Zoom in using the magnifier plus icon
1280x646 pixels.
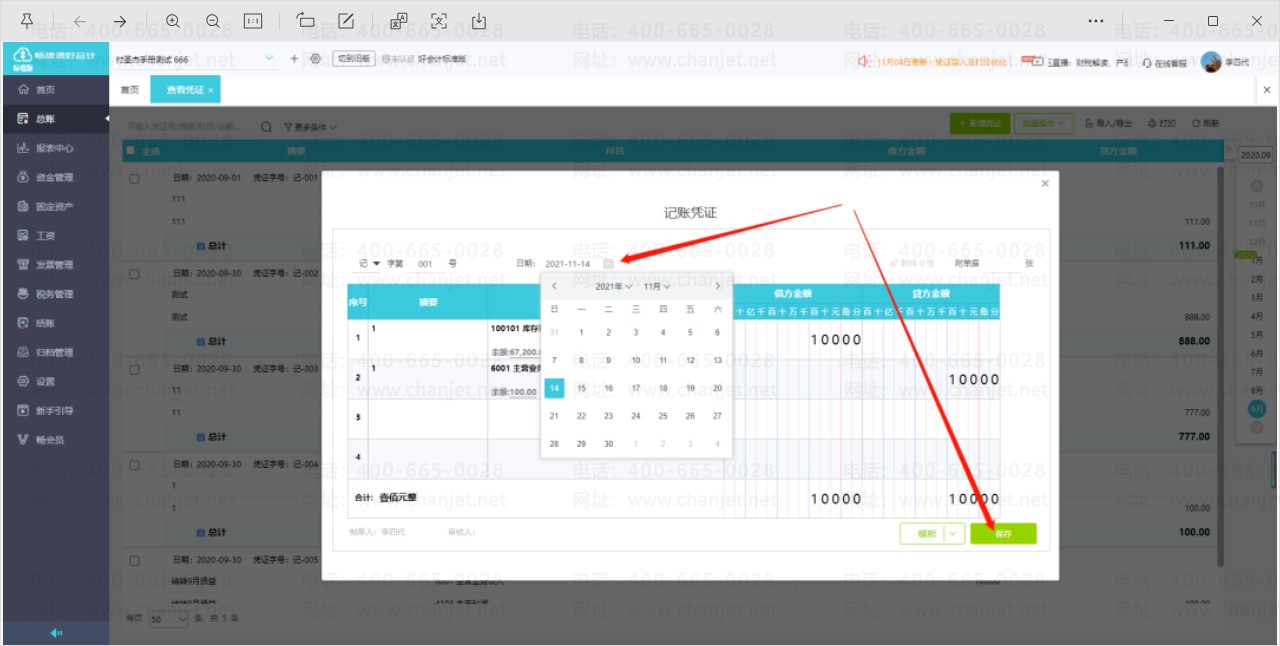tap(173, 20)
